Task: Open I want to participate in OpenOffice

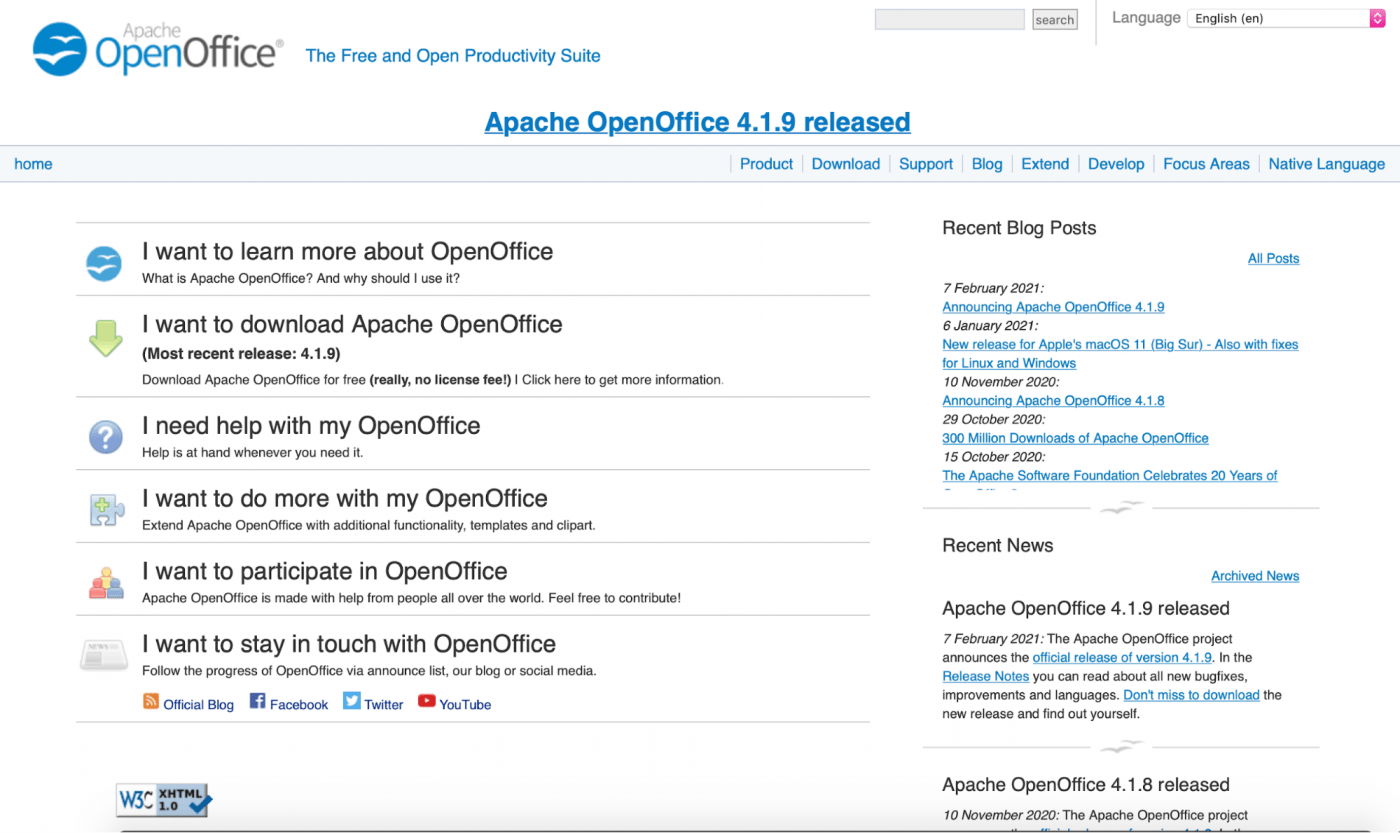Action: [x=325, y=571]
